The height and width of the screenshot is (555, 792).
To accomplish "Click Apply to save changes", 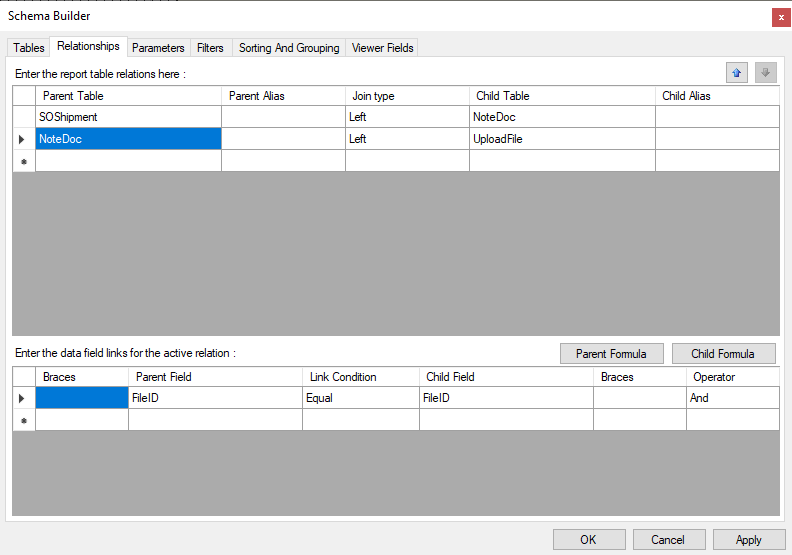I will [x=748, y=540].
